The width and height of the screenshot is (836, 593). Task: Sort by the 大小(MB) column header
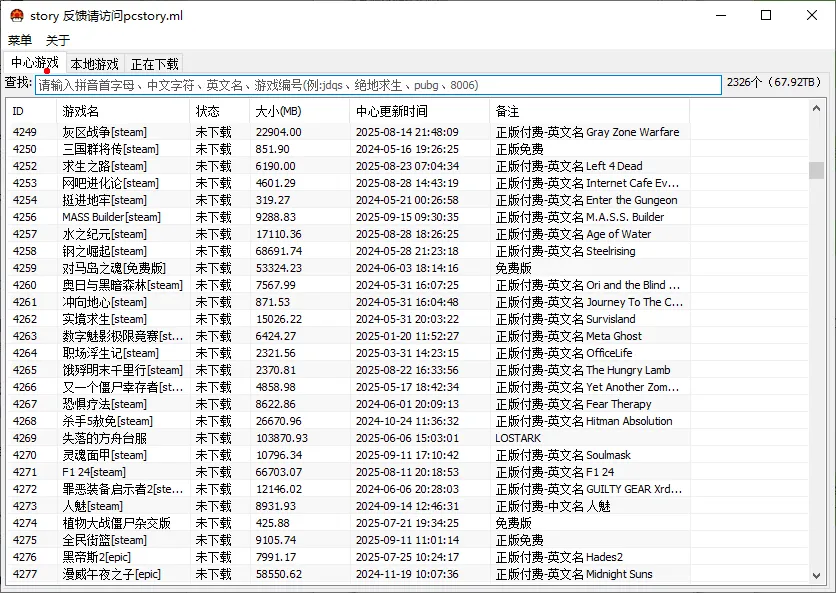[298, 111]
